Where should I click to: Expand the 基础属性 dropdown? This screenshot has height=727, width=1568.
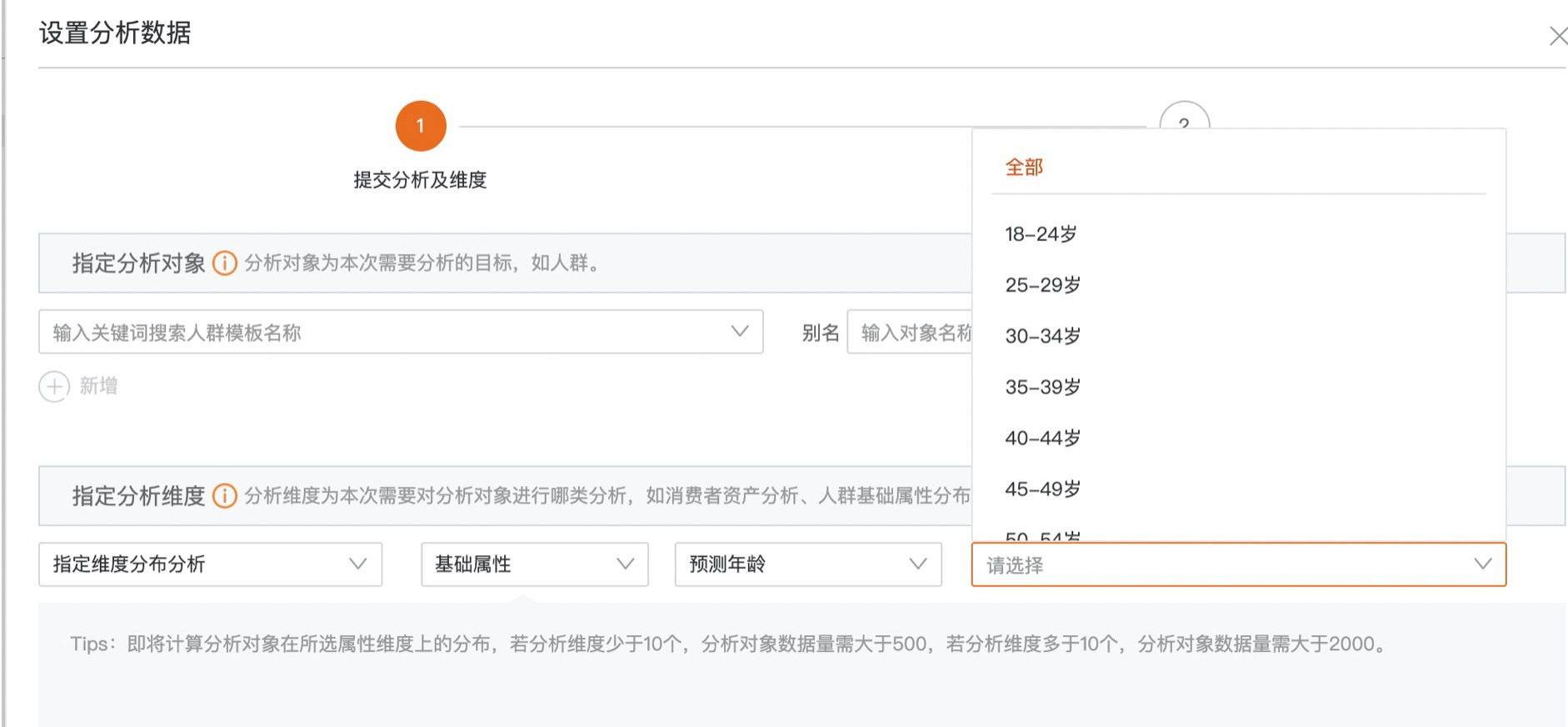[x=534, y=564]
